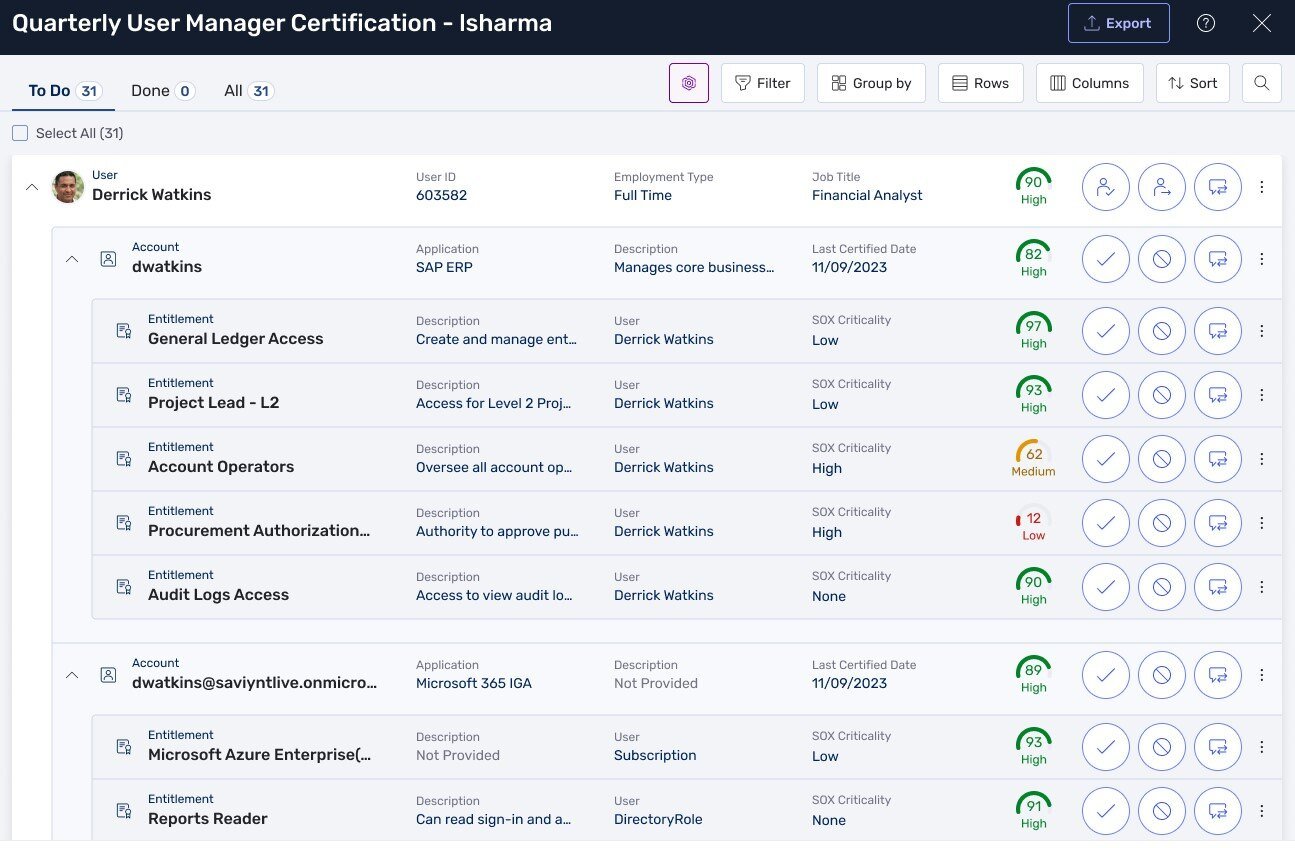This screenshot has height=848, width=1295.
Task: Collapse the dwatkins SAP ERP account section
Action: pyautogui.click(x=71, y=258)
